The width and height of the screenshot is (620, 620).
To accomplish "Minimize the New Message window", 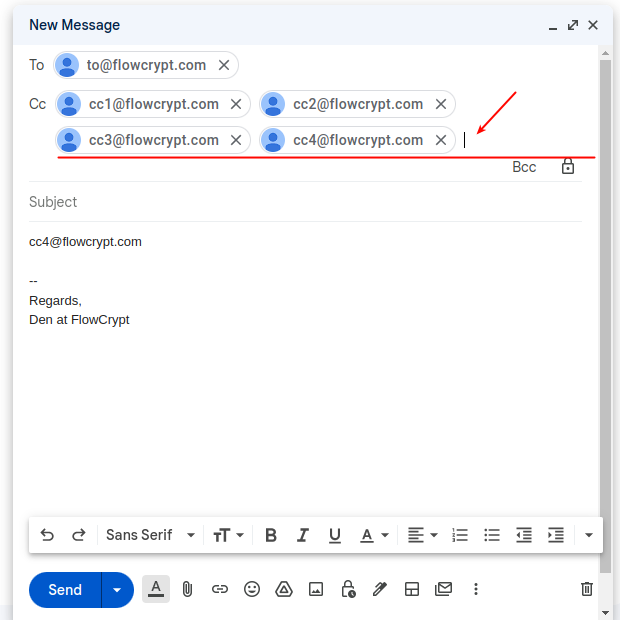I will [553, 26].
